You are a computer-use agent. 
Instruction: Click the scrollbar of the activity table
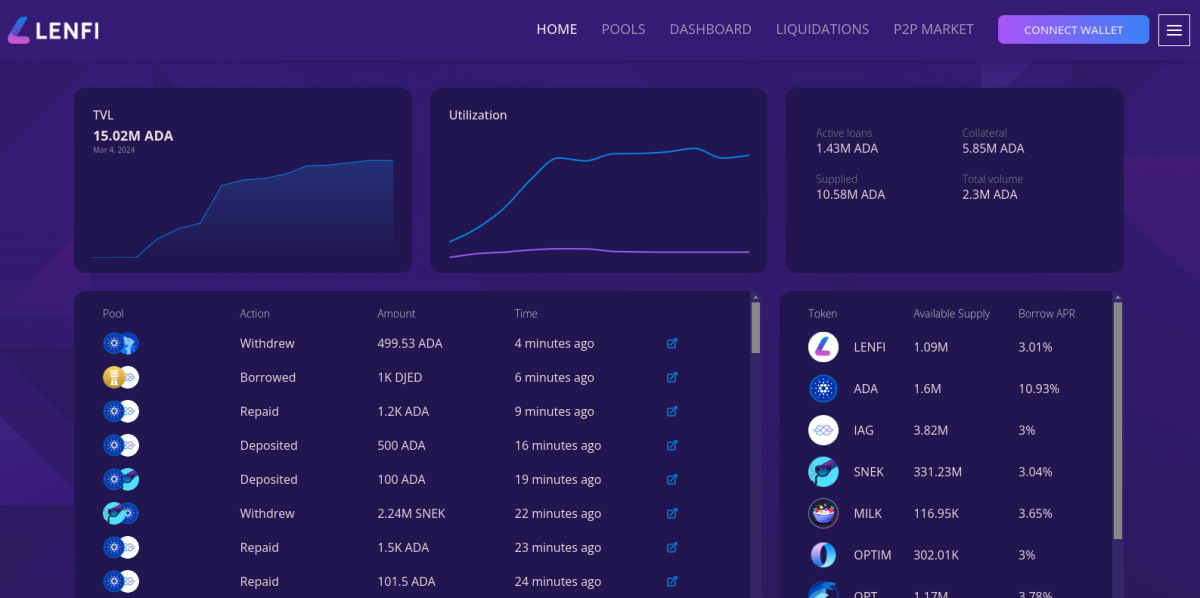[x=755, y=330]
